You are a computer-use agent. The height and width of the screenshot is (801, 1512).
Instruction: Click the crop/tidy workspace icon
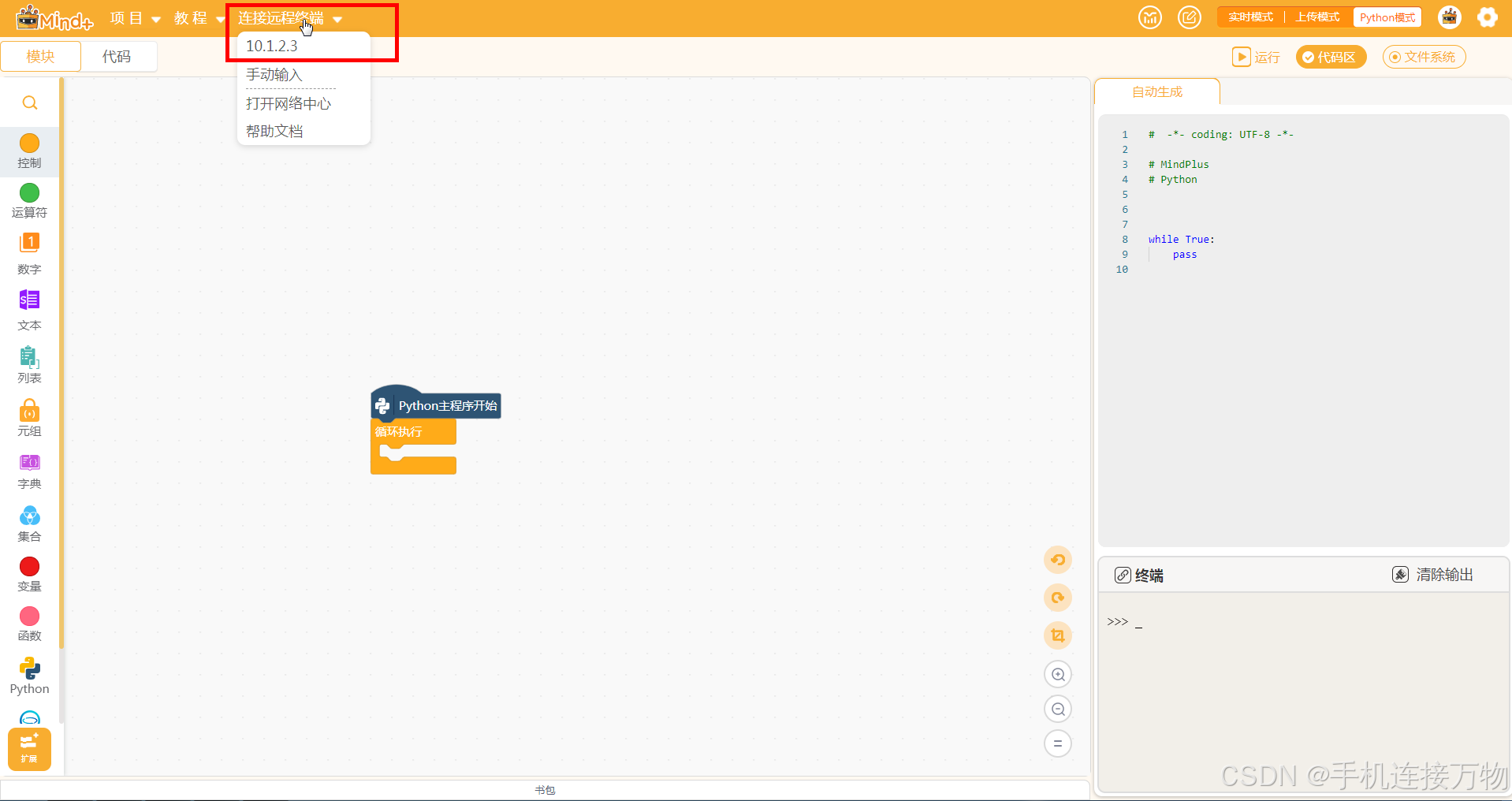[x=1058, y=635]
